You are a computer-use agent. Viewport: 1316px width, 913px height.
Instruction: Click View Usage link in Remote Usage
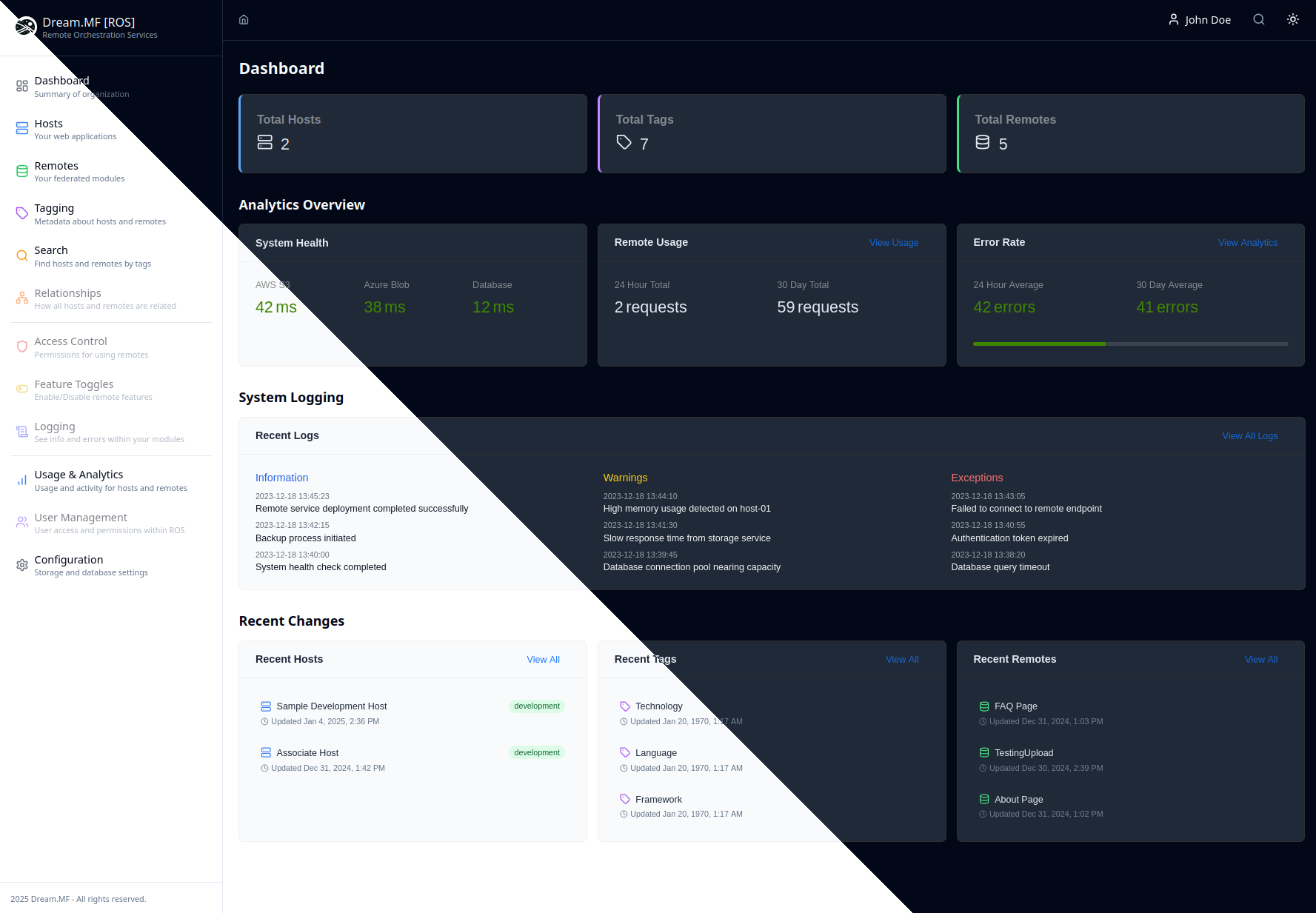click(893, 243)
